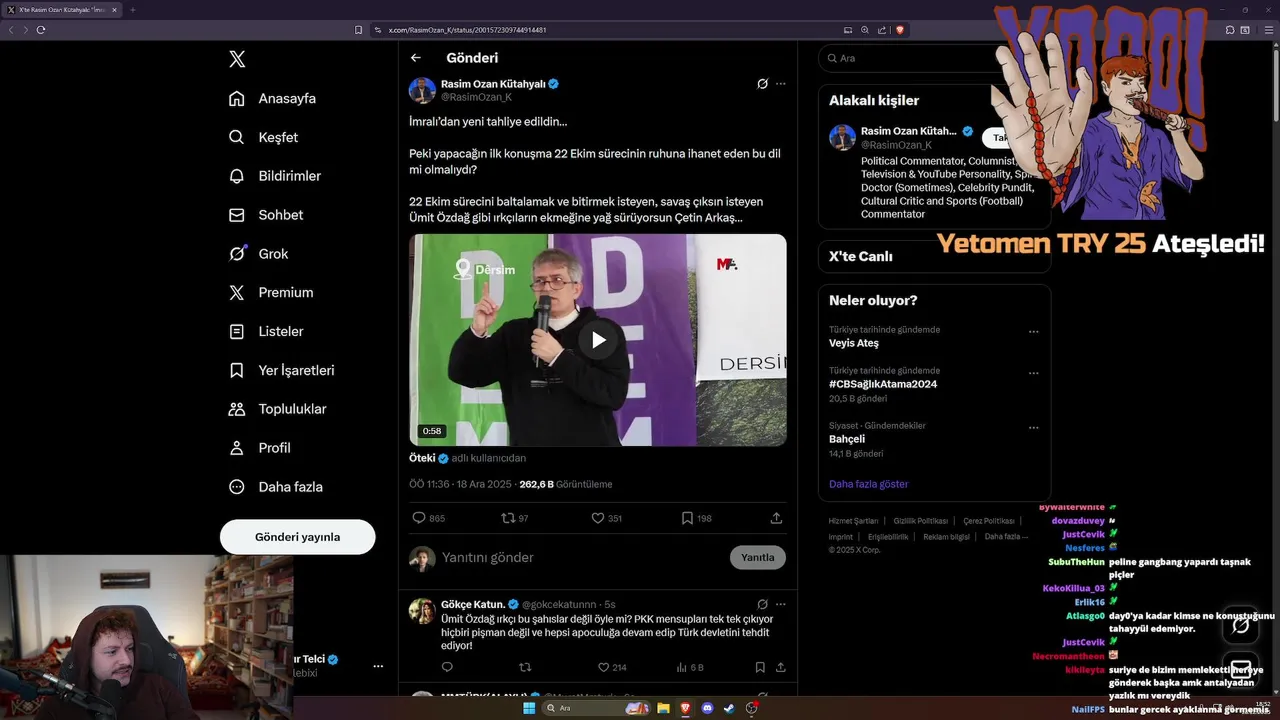Image resolution: width=1280 pixels, height=720 pixels.
Task: Open Listeler in the sidebar
Action: point(266,331)
